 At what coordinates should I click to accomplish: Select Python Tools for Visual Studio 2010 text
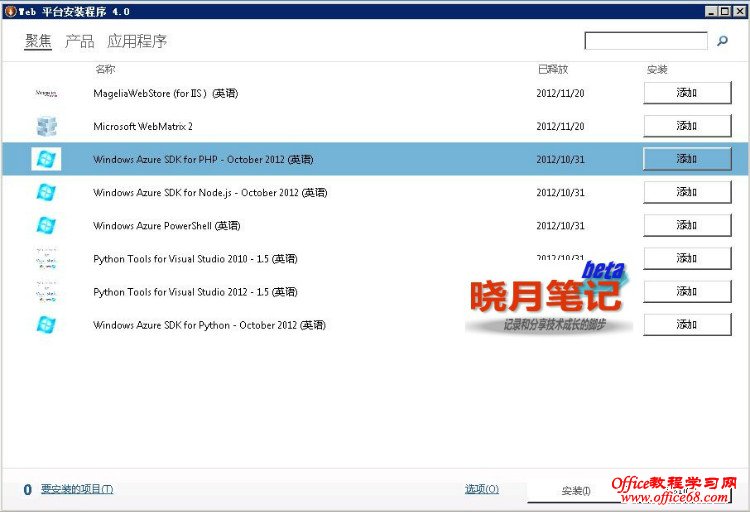click(x=195, y=259)
